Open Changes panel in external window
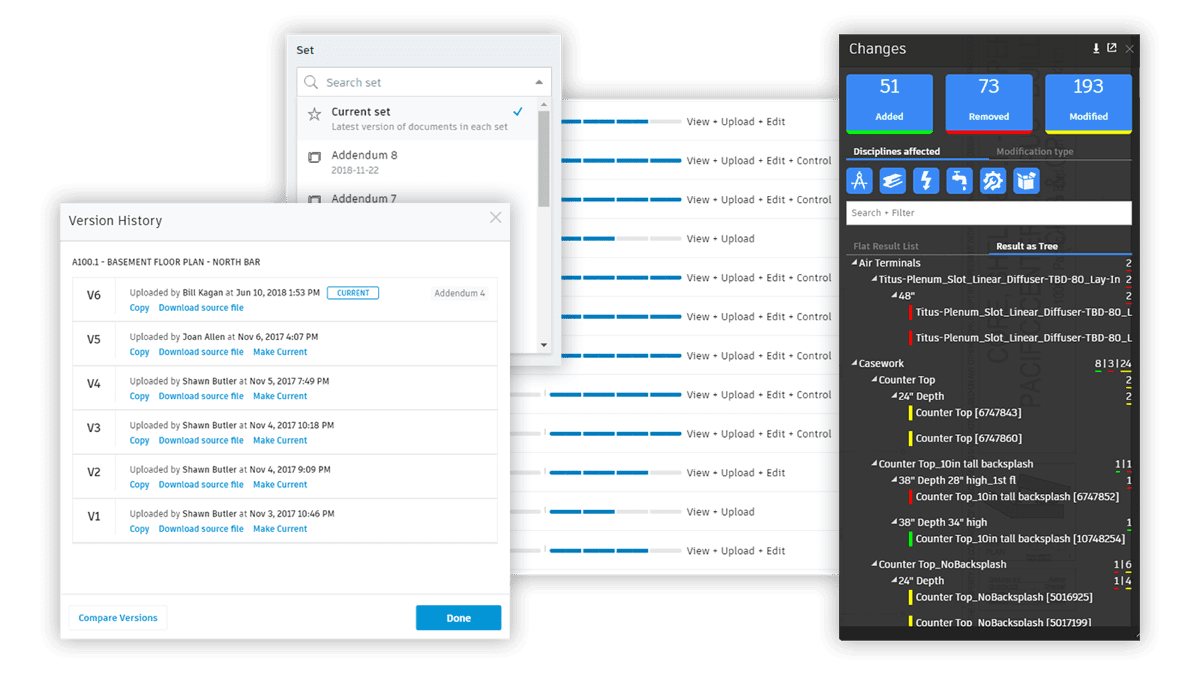This screenshot has height=674, width=1200. point(1111,47)
